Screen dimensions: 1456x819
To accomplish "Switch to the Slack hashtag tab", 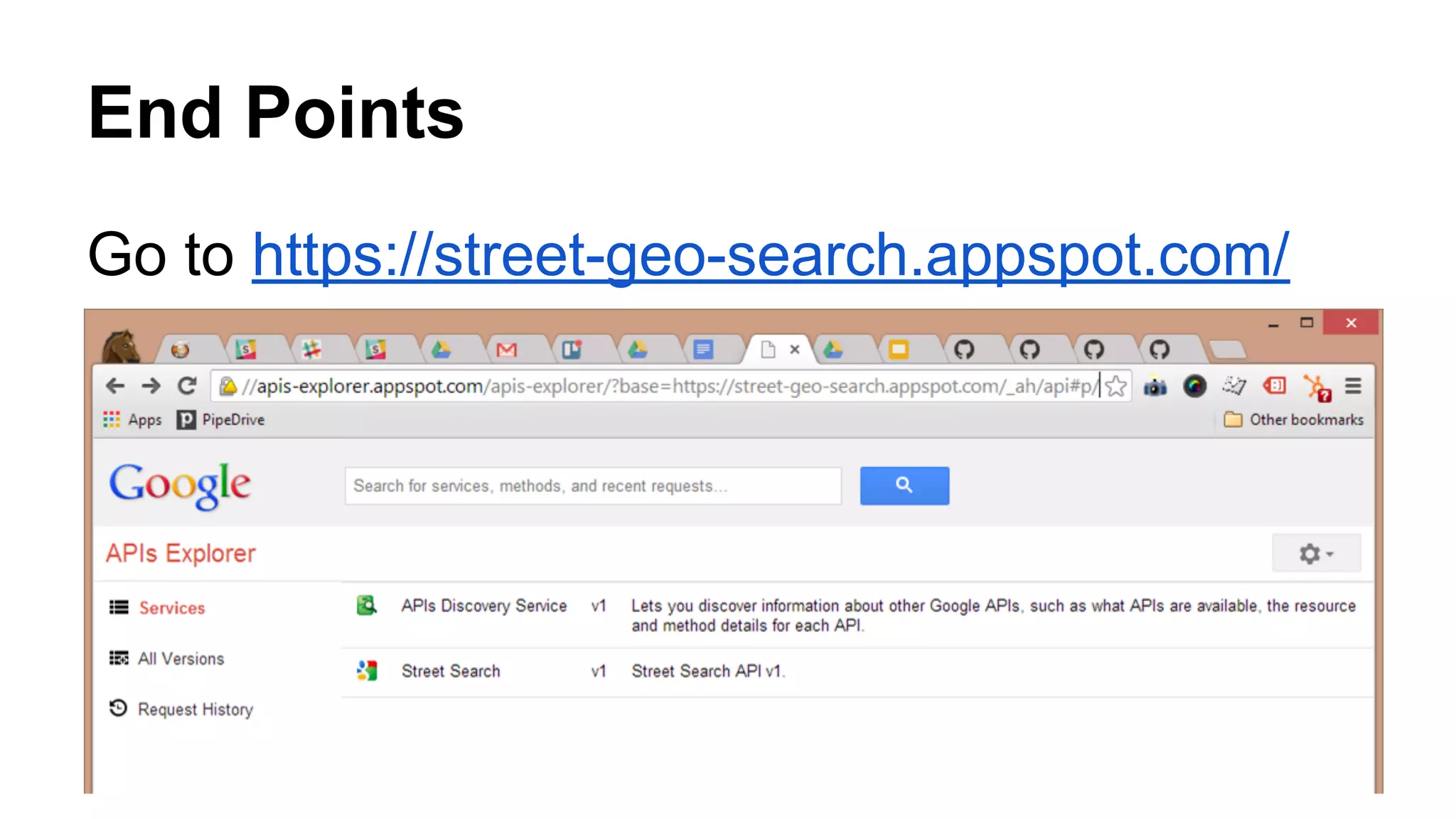I will tap(311, 350).
